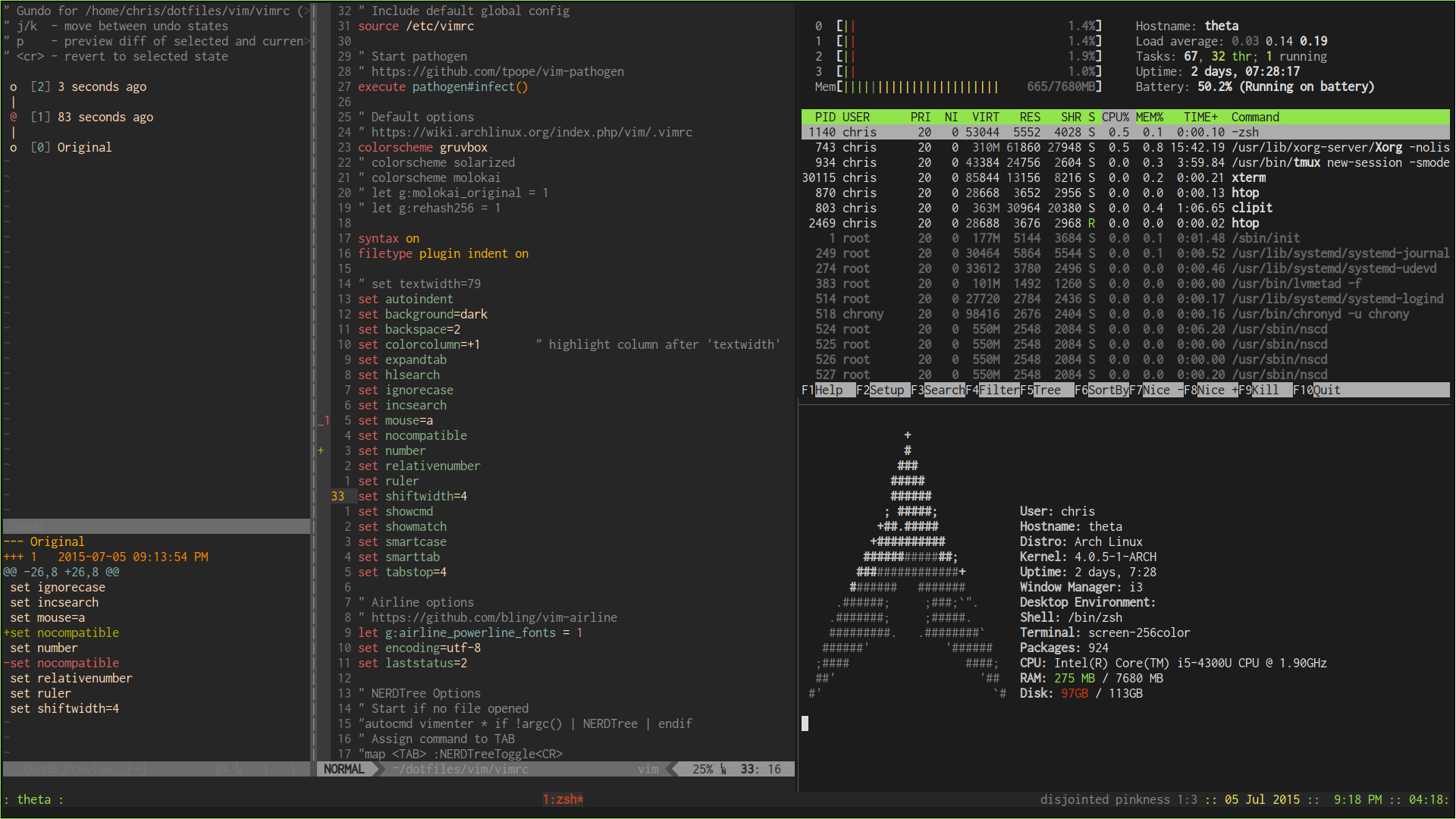Click F10 Quit in htop

click(x=1326, y=390)
